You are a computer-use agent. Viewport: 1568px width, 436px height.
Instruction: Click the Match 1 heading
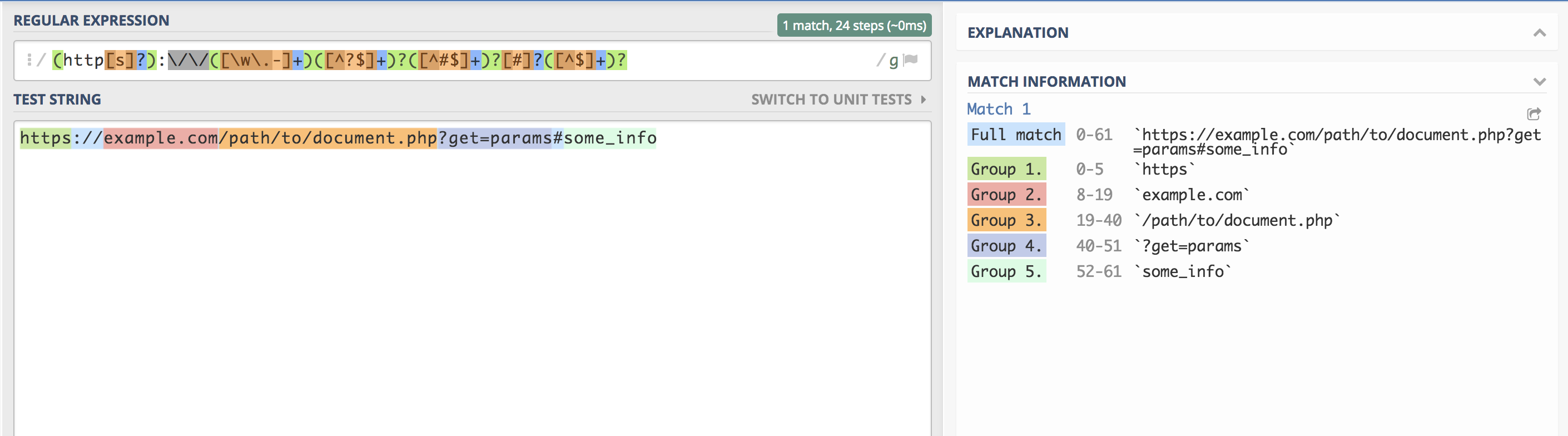(998, 109)
